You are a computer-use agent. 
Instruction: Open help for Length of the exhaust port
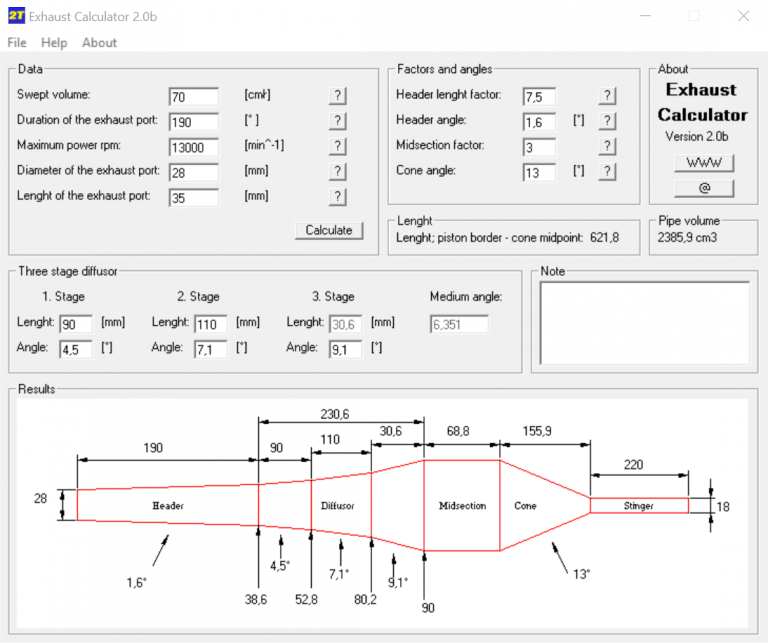(338, 196)
